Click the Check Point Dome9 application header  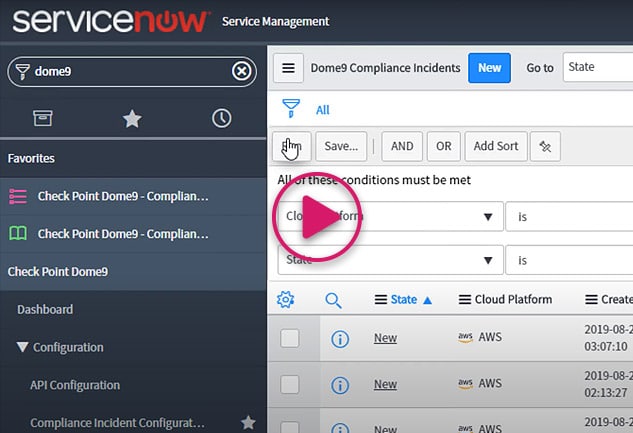click(58, 272)
